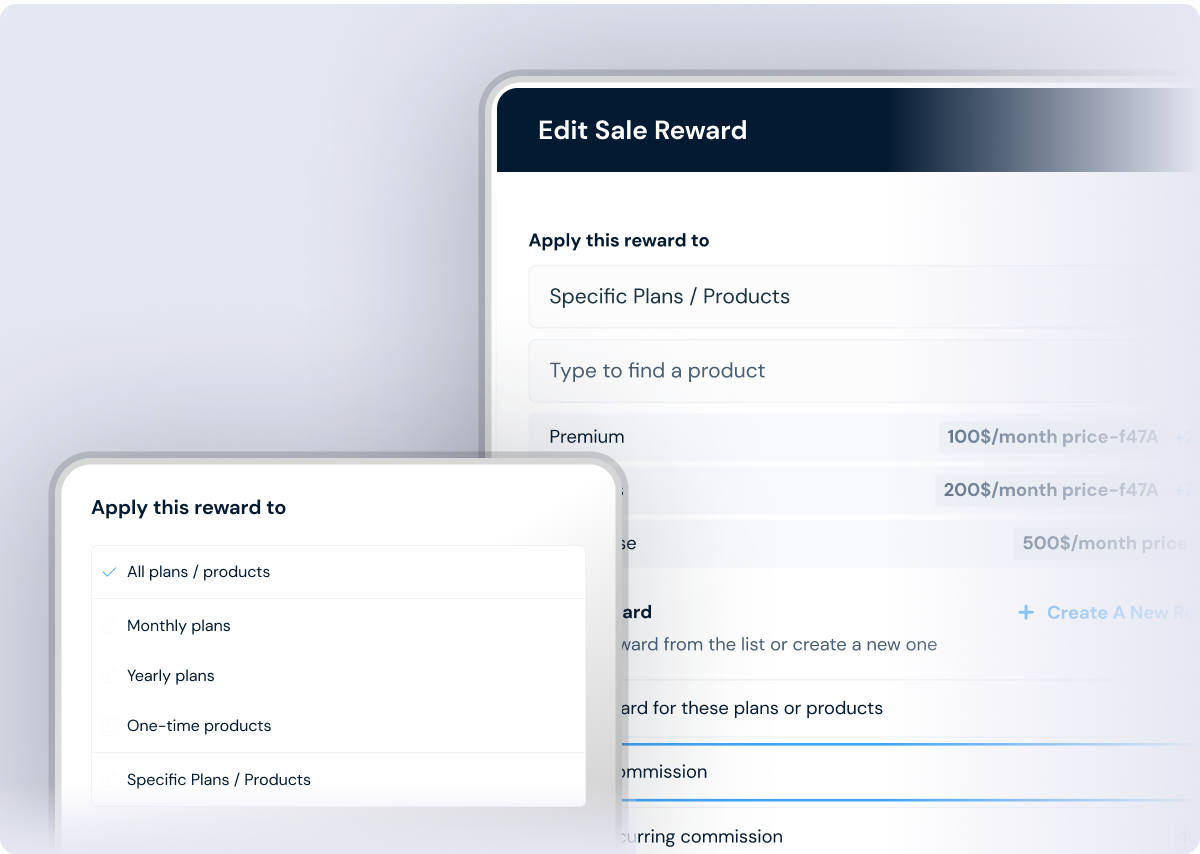Pick the One-time products option

coord(338,726)
